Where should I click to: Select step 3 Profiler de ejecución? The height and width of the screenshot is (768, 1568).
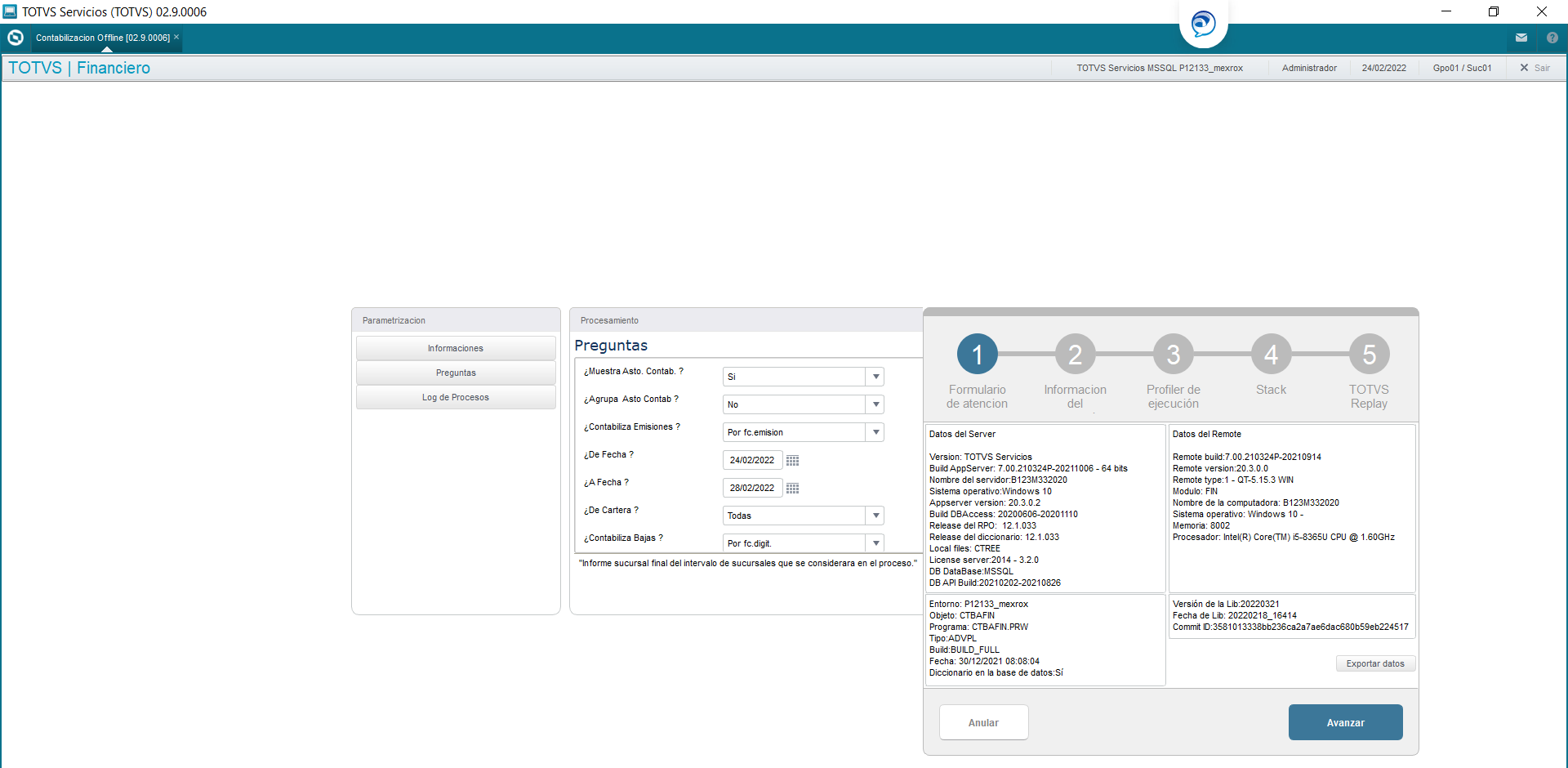pyautogui.click(x=1173, y=355)
